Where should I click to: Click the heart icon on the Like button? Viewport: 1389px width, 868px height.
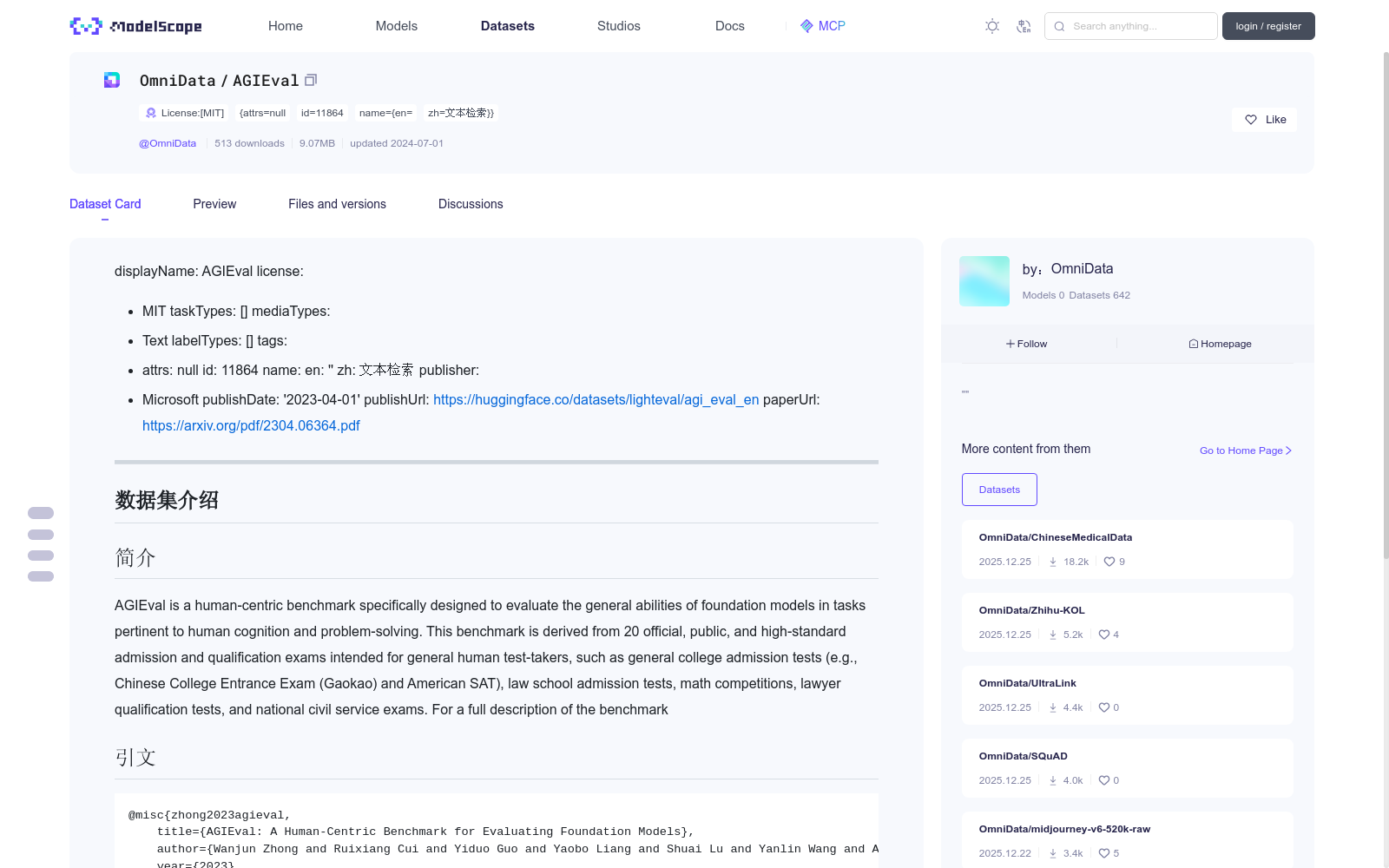(x=1251, y=120)
